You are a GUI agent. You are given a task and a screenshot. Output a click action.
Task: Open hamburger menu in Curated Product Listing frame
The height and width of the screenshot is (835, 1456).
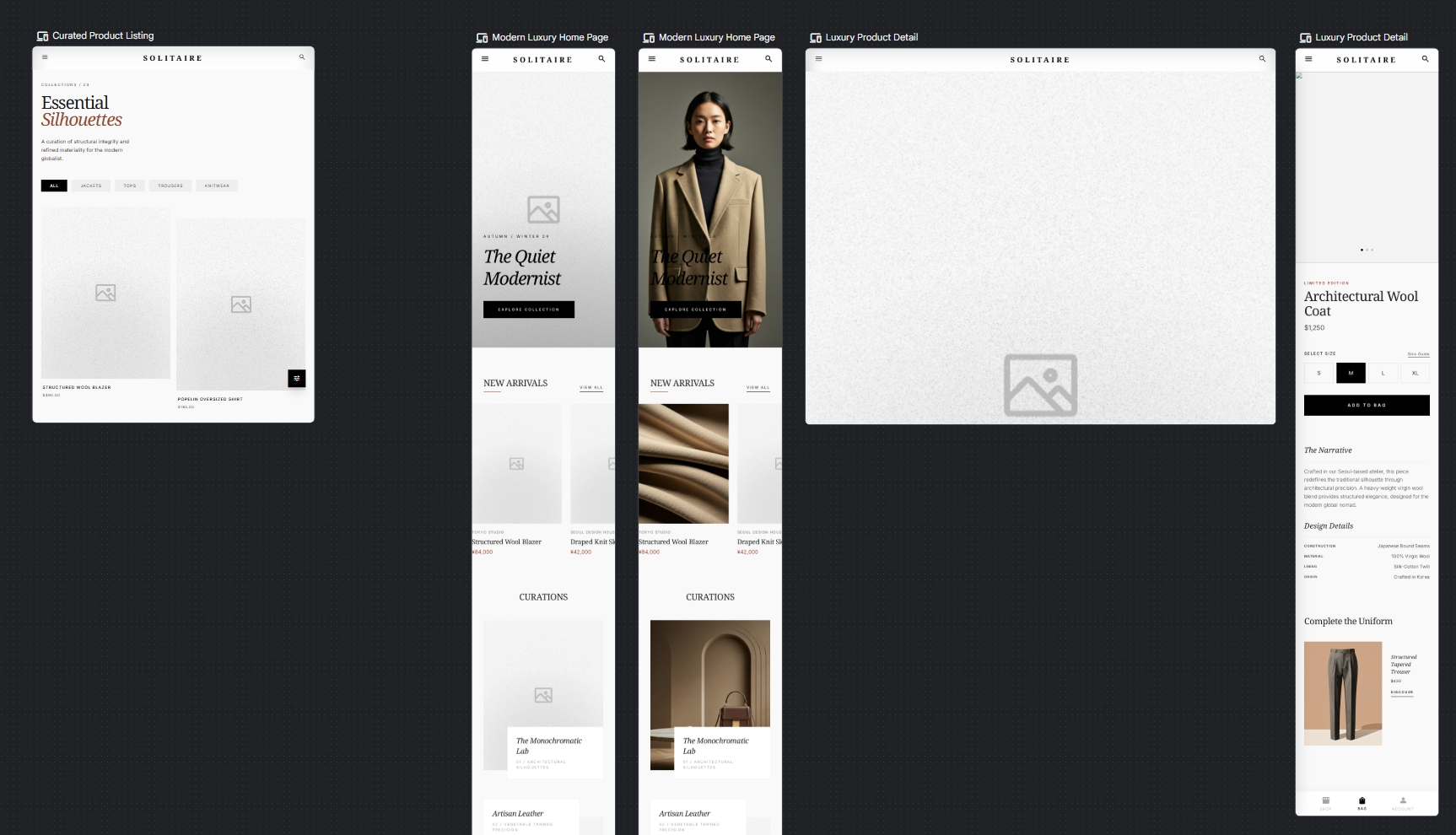pyautogui.click(x=45, y=57)
